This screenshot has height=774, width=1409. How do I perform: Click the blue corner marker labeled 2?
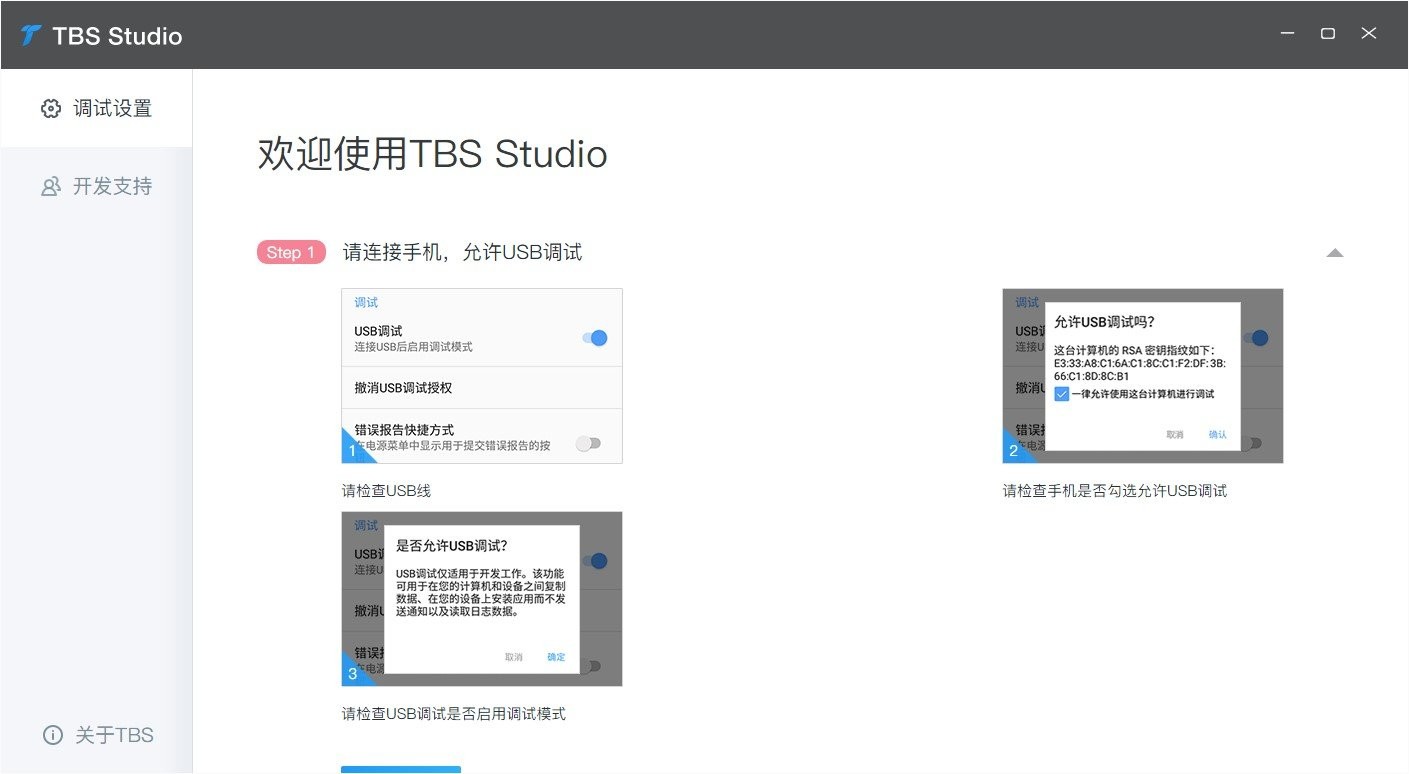coord(1014,450)
